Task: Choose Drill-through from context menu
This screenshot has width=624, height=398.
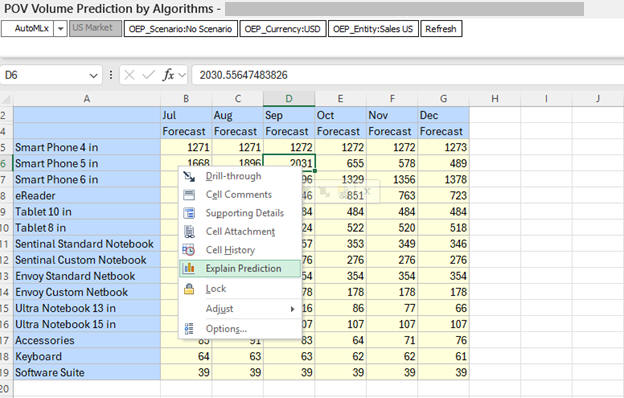Action: (x=240, y=176)
